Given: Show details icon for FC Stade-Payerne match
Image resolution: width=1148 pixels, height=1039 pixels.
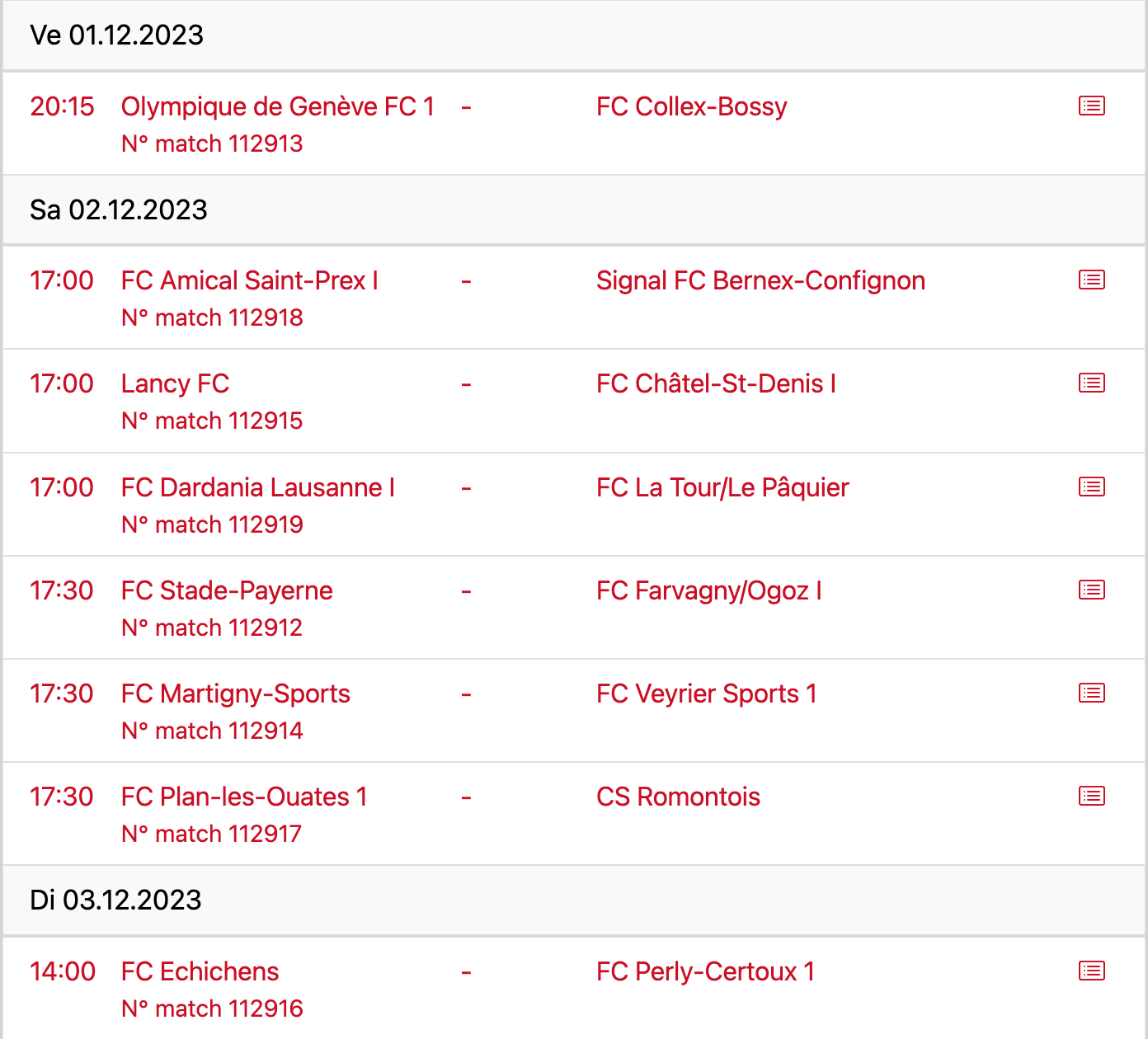Looking at the screenshot, I should tap(1091, 590).
